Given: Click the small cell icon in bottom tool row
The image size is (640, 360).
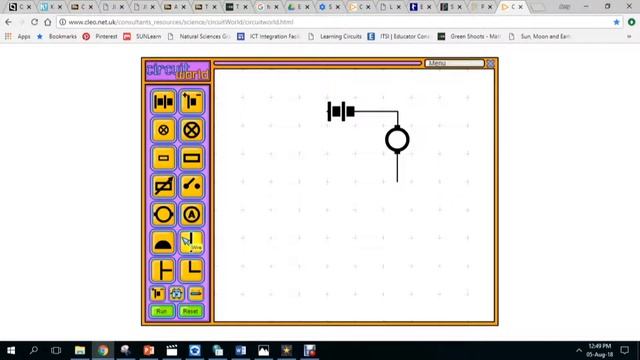Looking at the screenshot, I should pos(158,293).
